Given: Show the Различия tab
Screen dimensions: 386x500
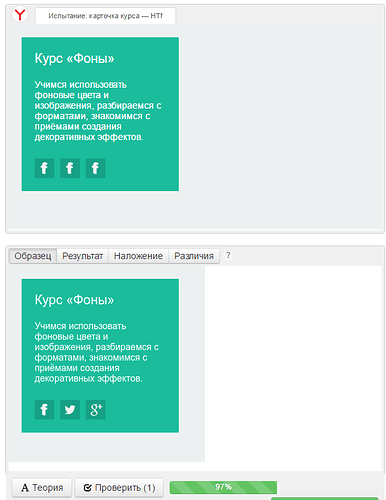Looking at the screenshot, I should (194, 256).
